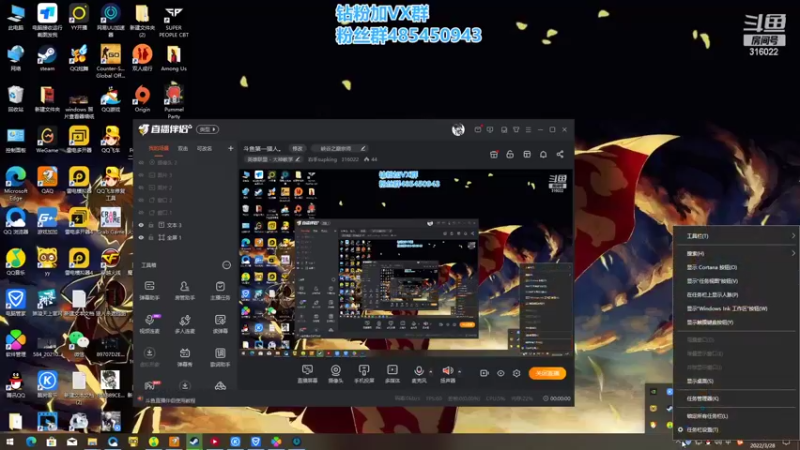Show the hidden 图片 3 layer

141,175
